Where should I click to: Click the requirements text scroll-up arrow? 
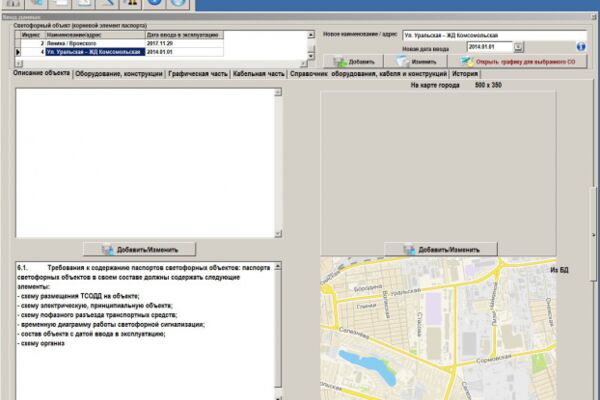[x=278, y=266]
